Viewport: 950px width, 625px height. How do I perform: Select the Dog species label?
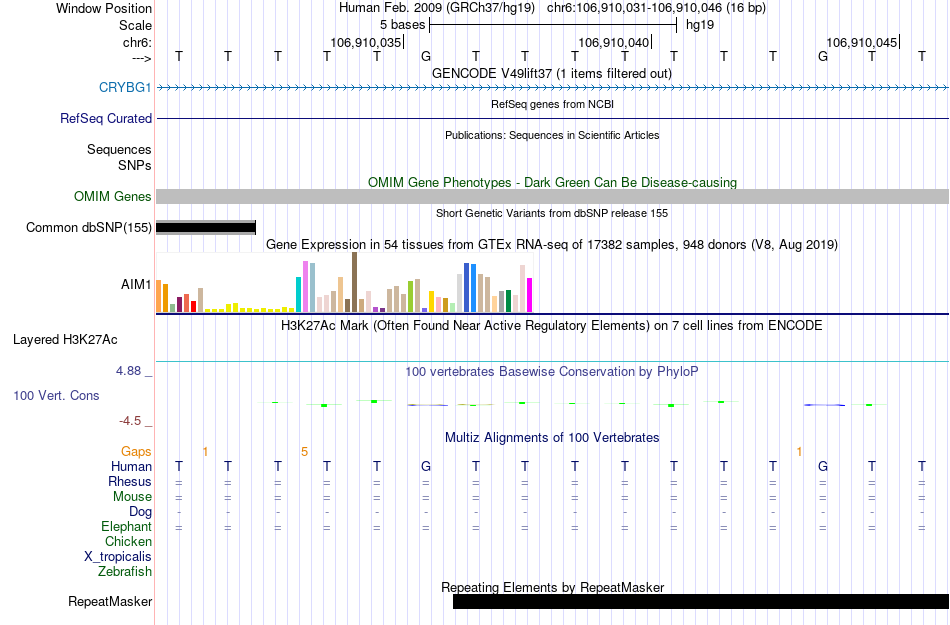[140, 512]
